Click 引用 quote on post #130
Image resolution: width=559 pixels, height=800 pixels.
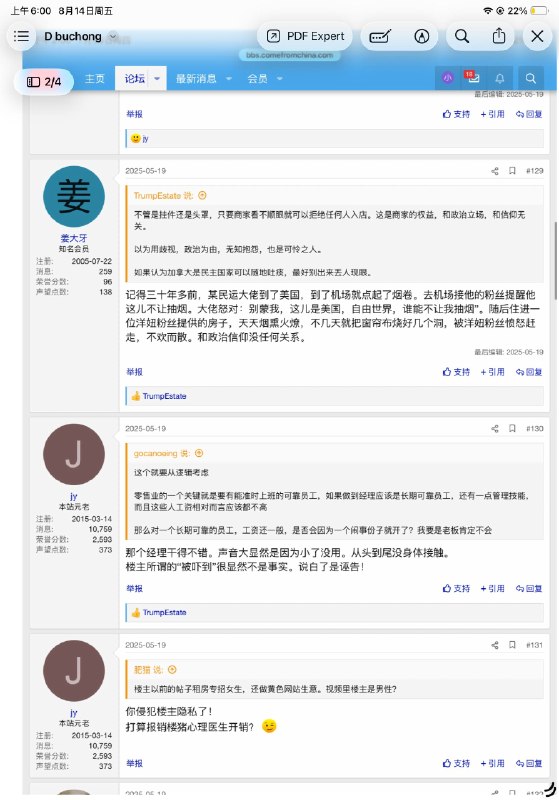492,588
